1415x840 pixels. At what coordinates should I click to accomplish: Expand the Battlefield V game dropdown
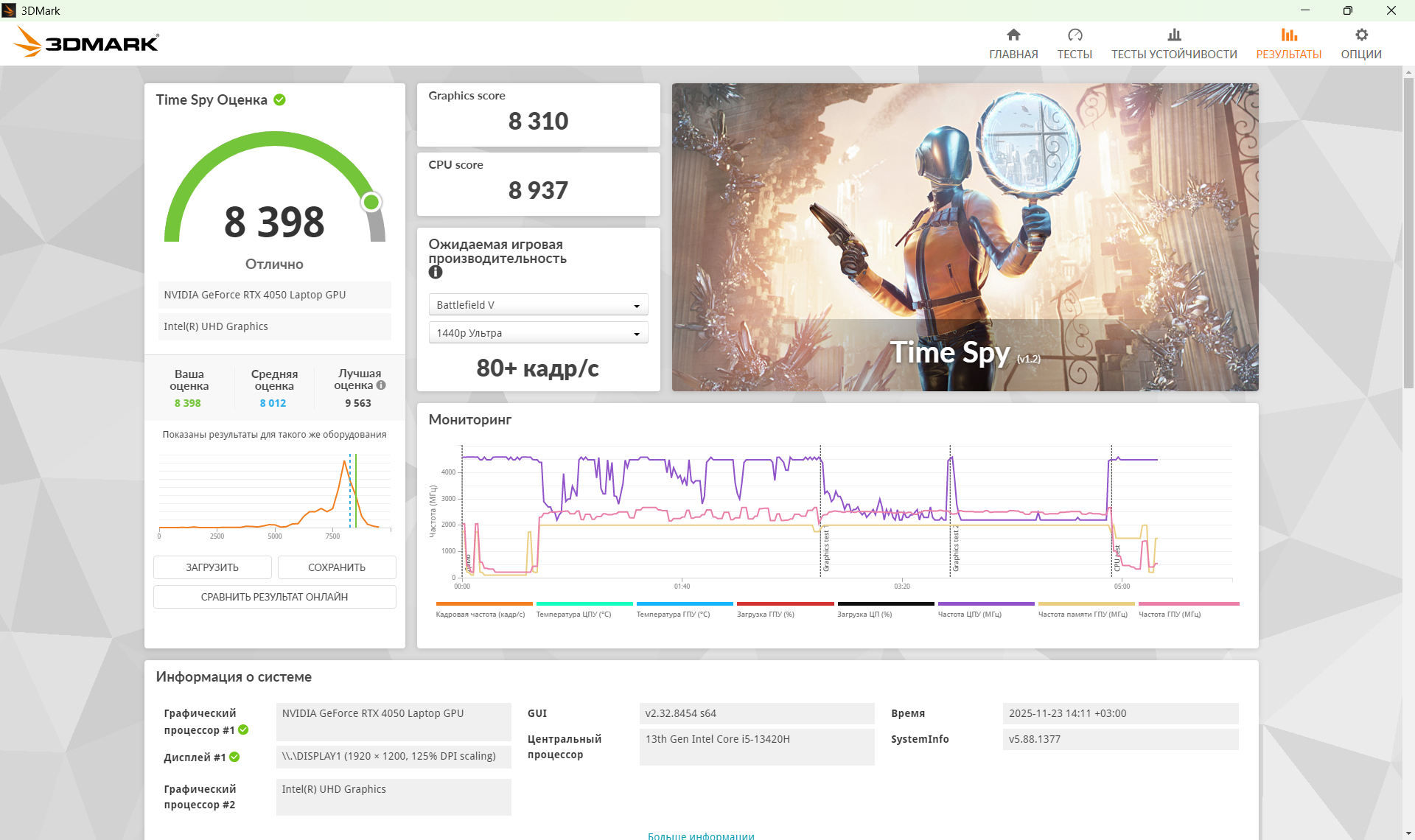(x=538, y=304)
